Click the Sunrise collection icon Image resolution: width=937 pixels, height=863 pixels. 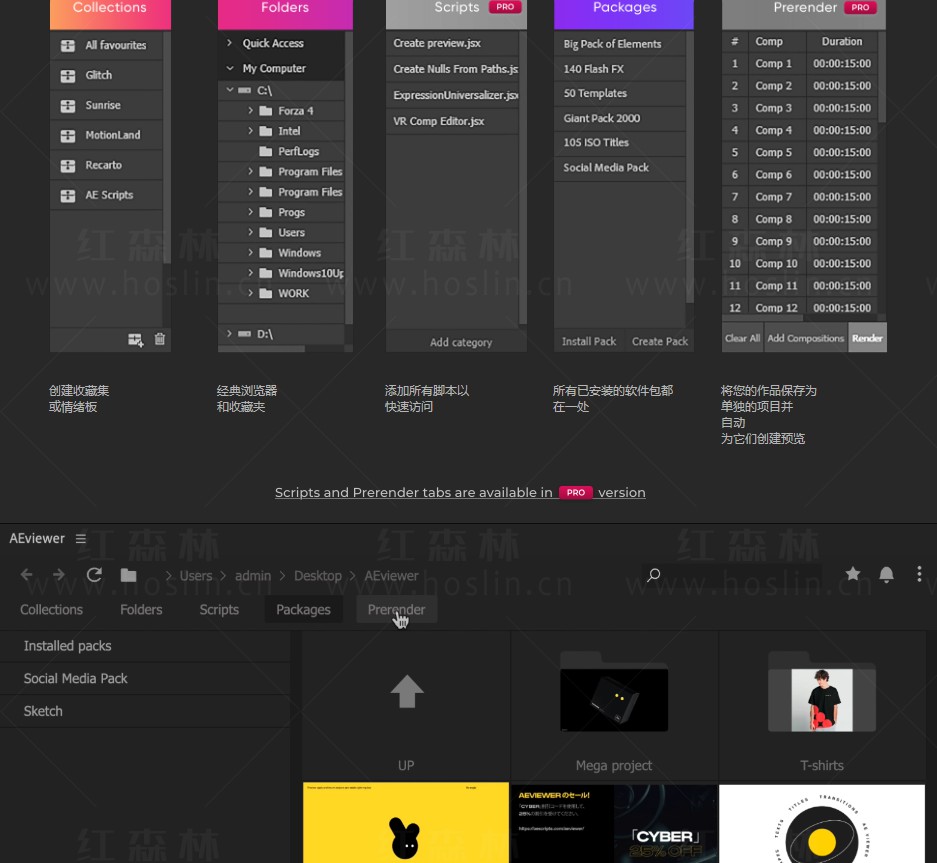coord(68,106)
